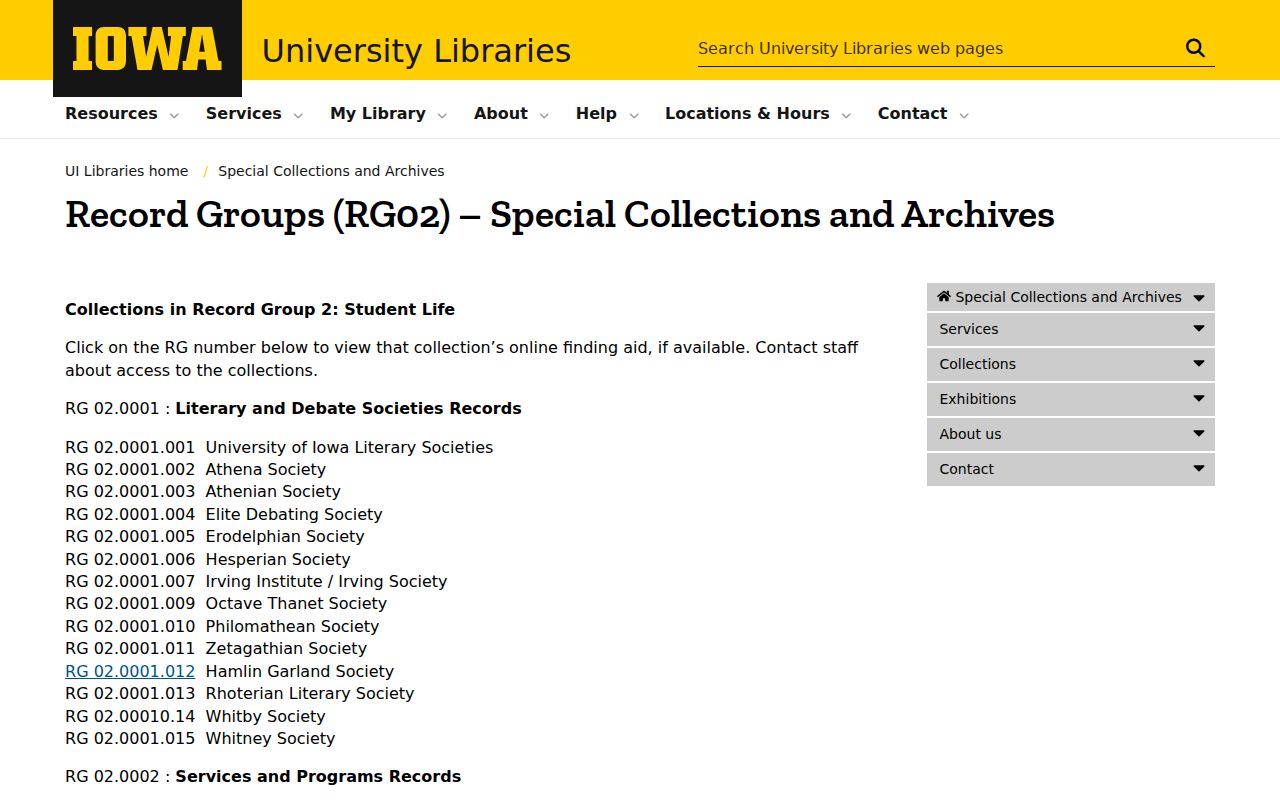Expand sidebar Contact arrow

point(1198,469)
